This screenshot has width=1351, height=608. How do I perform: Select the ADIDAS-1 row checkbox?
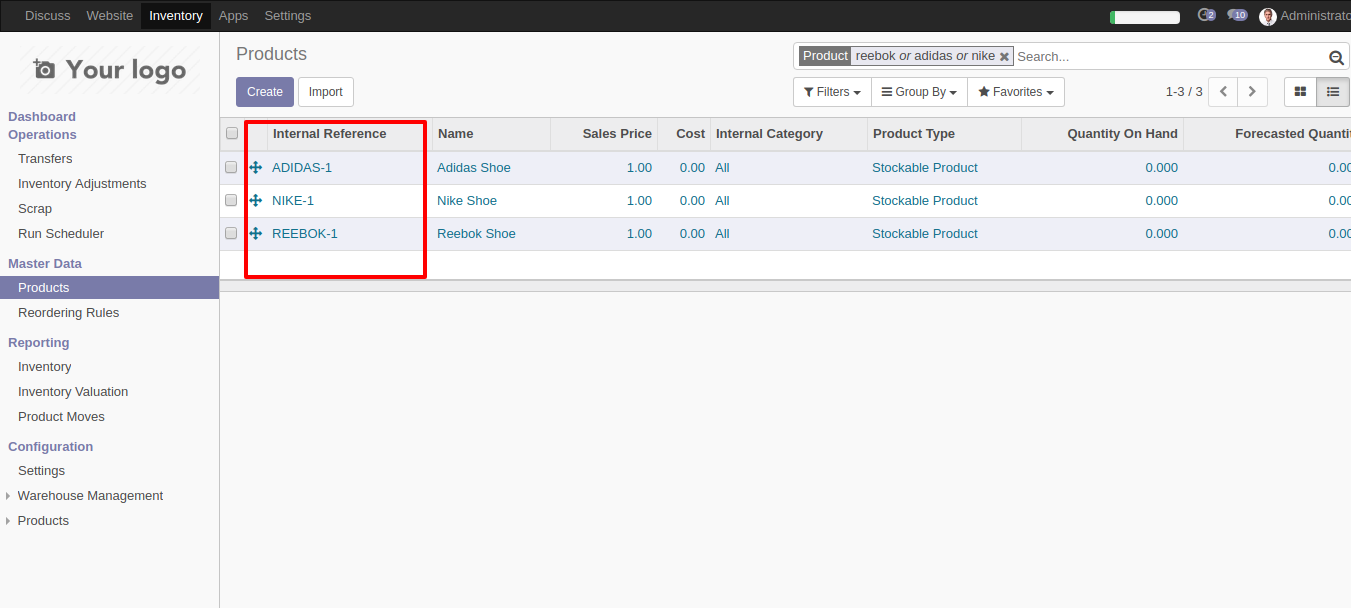click(232, 167)
